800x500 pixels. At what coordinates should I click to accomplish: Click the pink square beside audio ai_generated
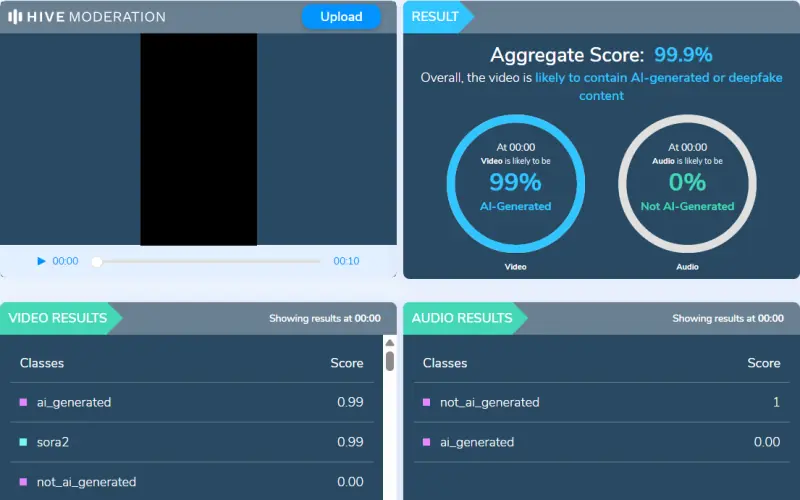click(427, 442)
